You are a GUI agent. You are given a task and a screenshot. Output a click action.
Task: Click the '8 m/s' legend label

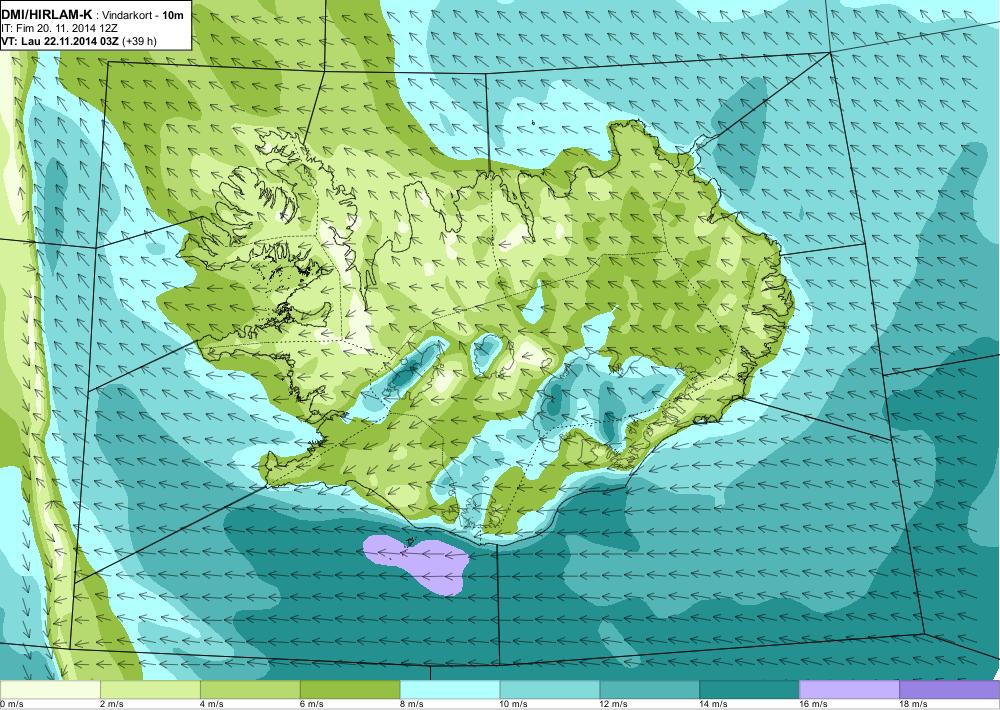[x=412, y=704]
